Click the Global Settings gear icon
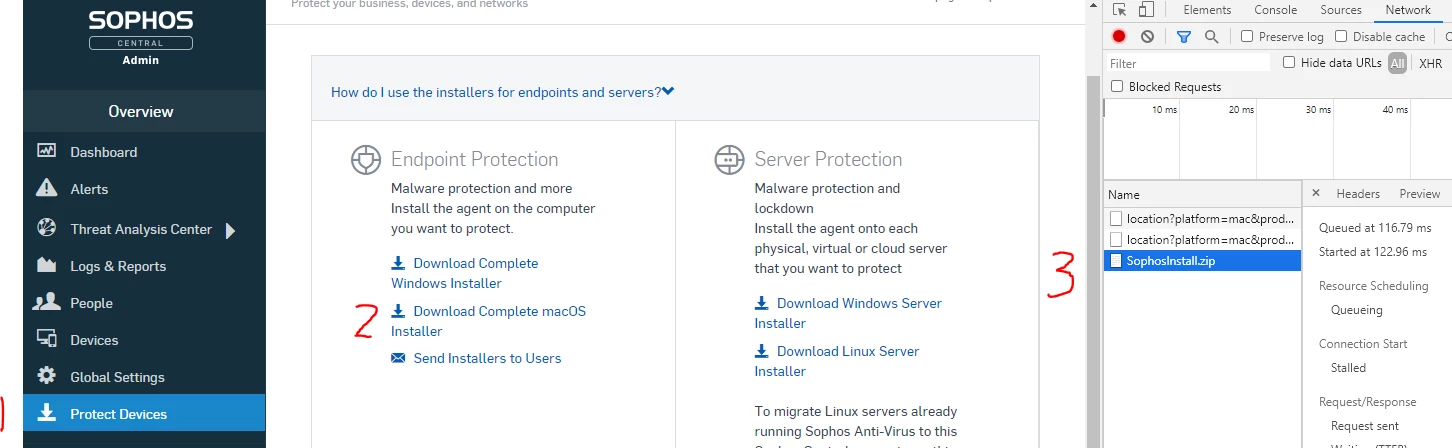 46,376
